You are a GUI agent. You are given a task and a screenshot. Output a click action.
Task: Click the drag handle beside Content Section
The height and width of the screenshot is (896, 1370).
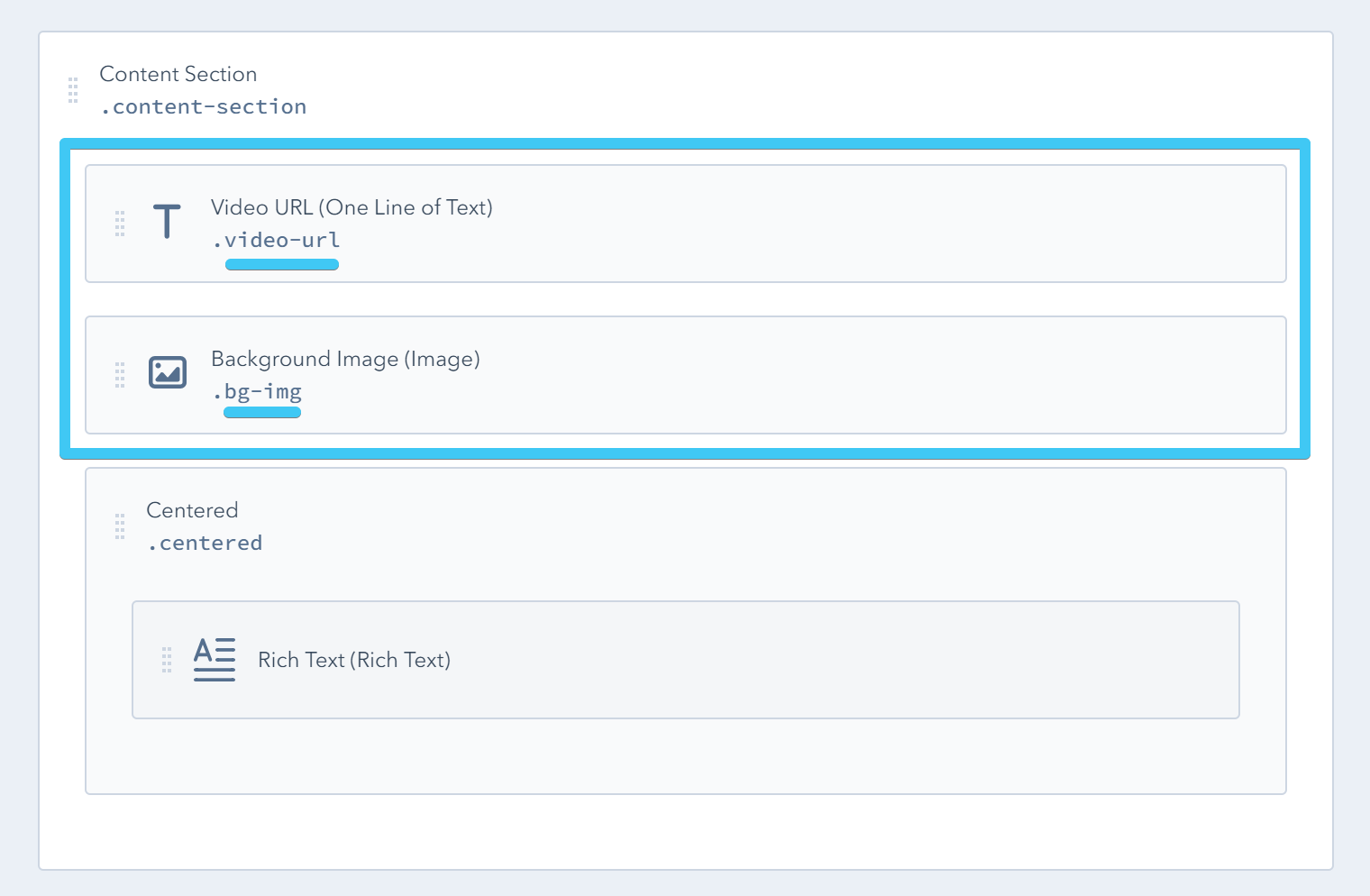[73, 90]
